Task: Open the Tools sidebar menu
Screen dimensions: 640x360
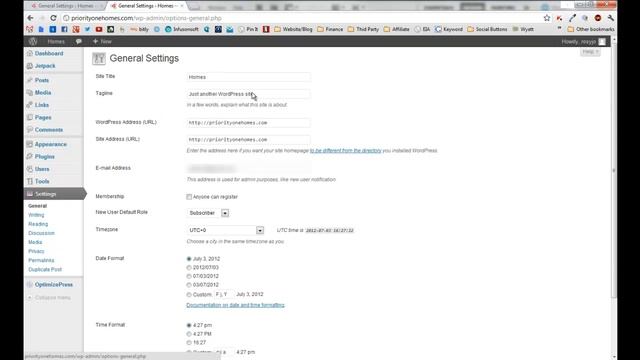Action: tap(42, 181)
